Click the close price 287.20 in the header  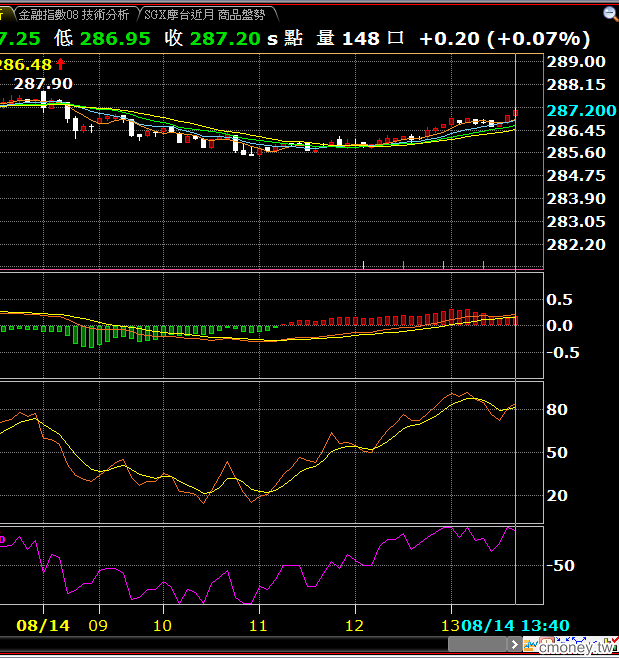coord(225,39)
